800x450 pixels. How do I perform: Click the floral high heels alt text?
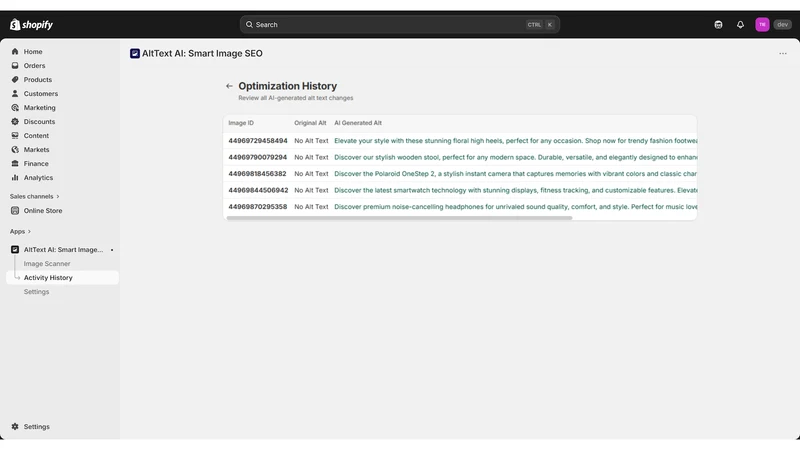pos(515,141)
